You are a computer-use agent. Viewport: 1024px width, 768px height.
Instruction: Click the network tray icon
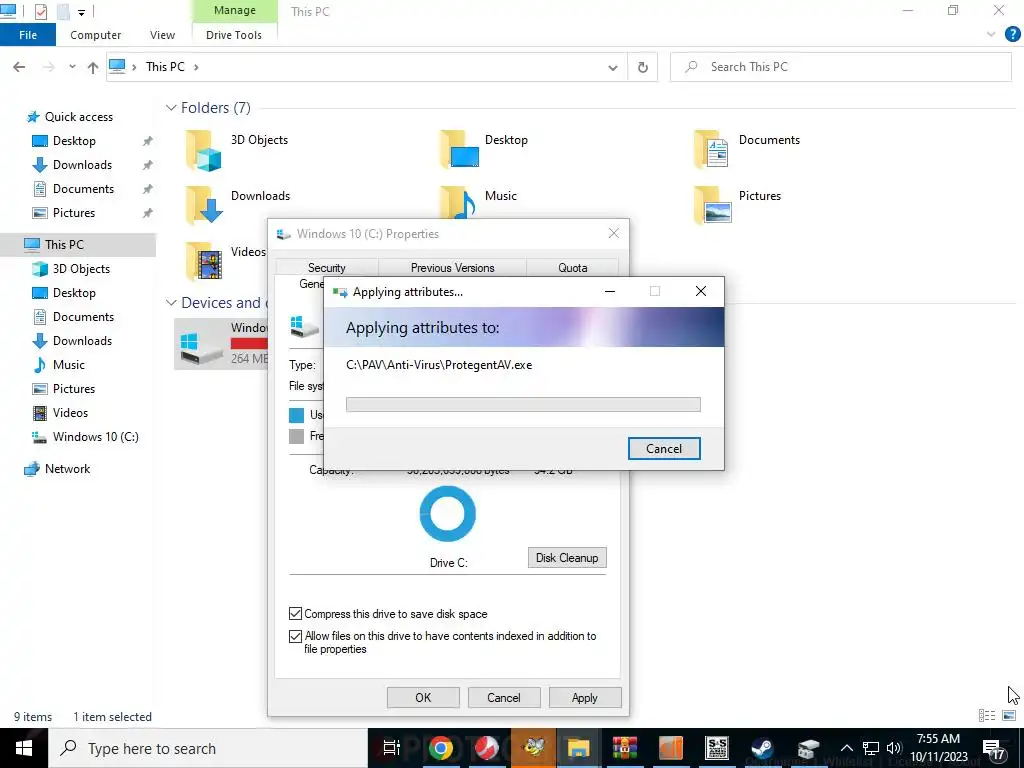click(x=871, y=748)
